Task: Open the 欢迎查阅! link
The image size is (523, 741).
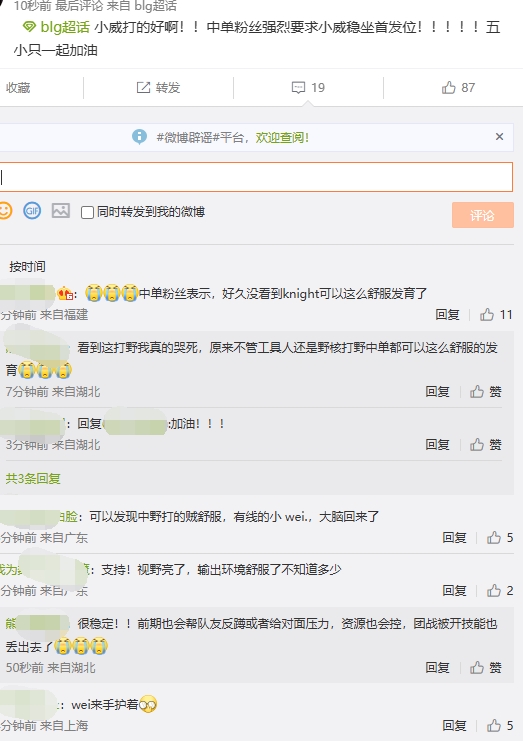Action: point(282,138)
